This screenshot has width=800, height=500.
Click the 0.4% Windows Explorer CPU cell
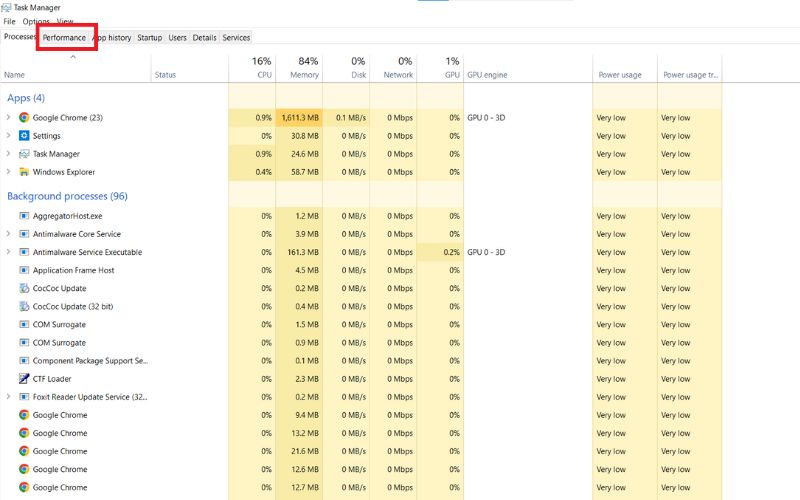pos(252,172)
